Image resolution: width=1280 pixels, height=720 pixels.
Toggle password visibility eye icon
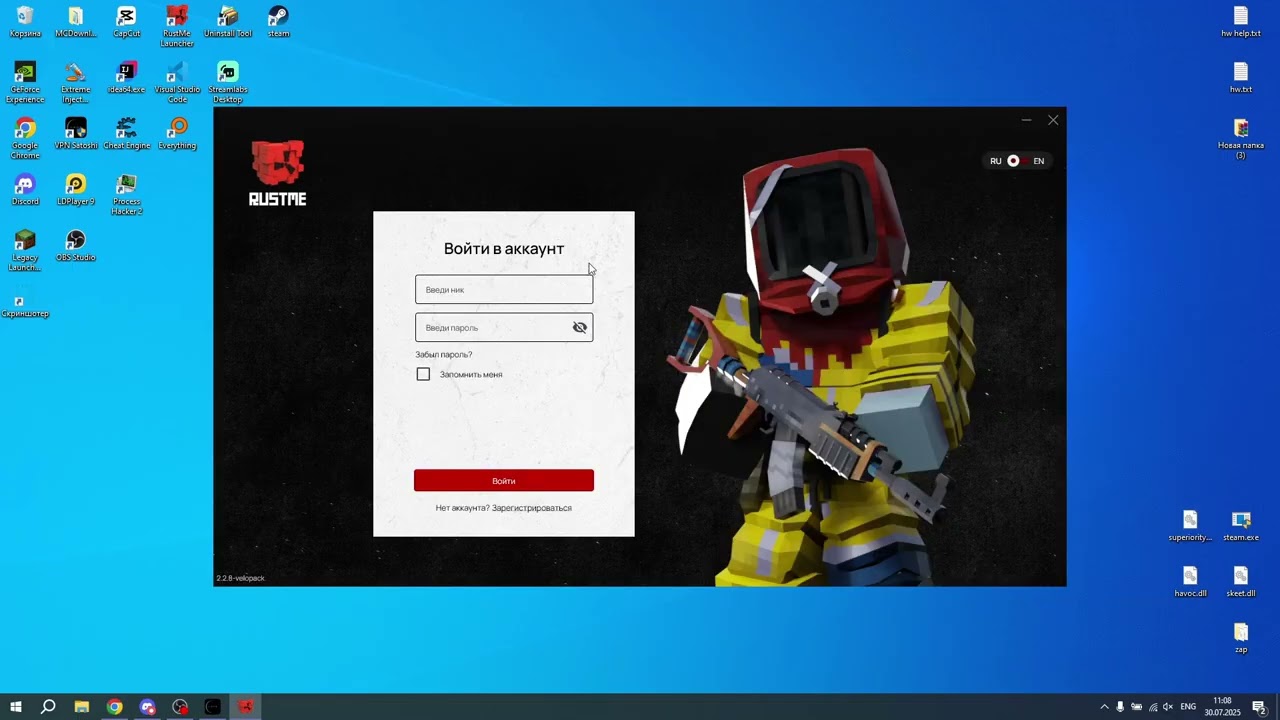[580, 327]
